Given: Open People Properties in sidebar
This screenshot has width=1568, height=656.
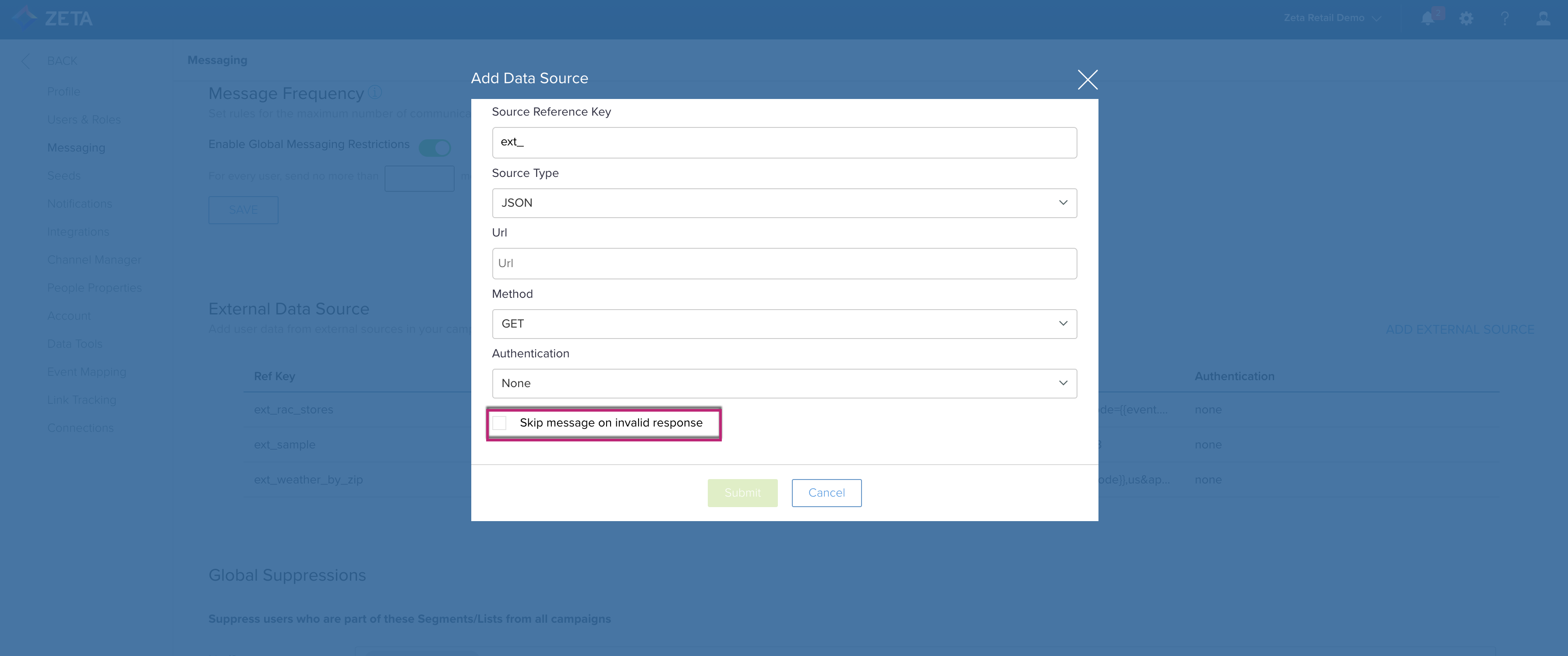Looking at the screenshot, I should pos(94,288).
